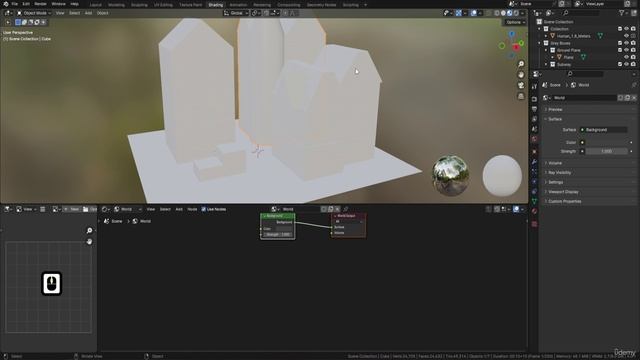Open the World properties tab icon
640x360 pixels.
pos(534,140)
